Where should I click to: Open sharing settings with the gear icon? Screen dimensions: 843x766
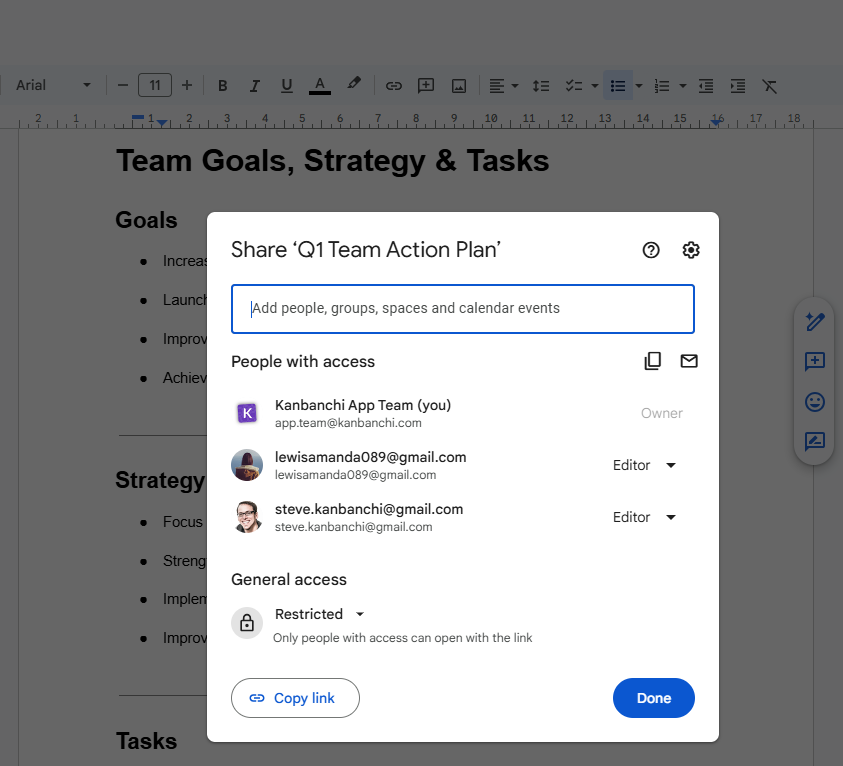pos(691,250)
